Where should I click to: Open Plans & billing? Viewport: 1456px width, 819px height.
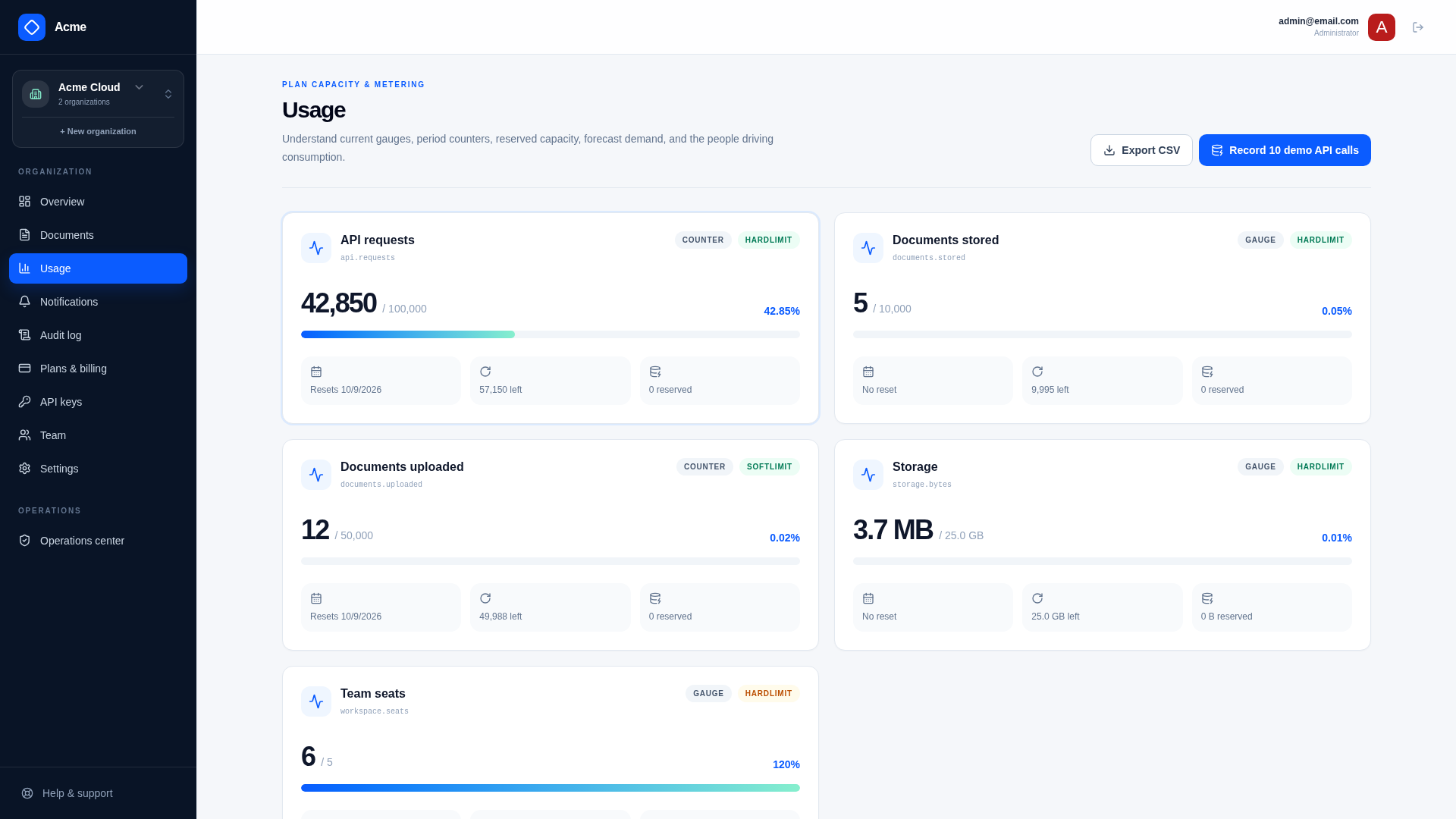[98, 369]
